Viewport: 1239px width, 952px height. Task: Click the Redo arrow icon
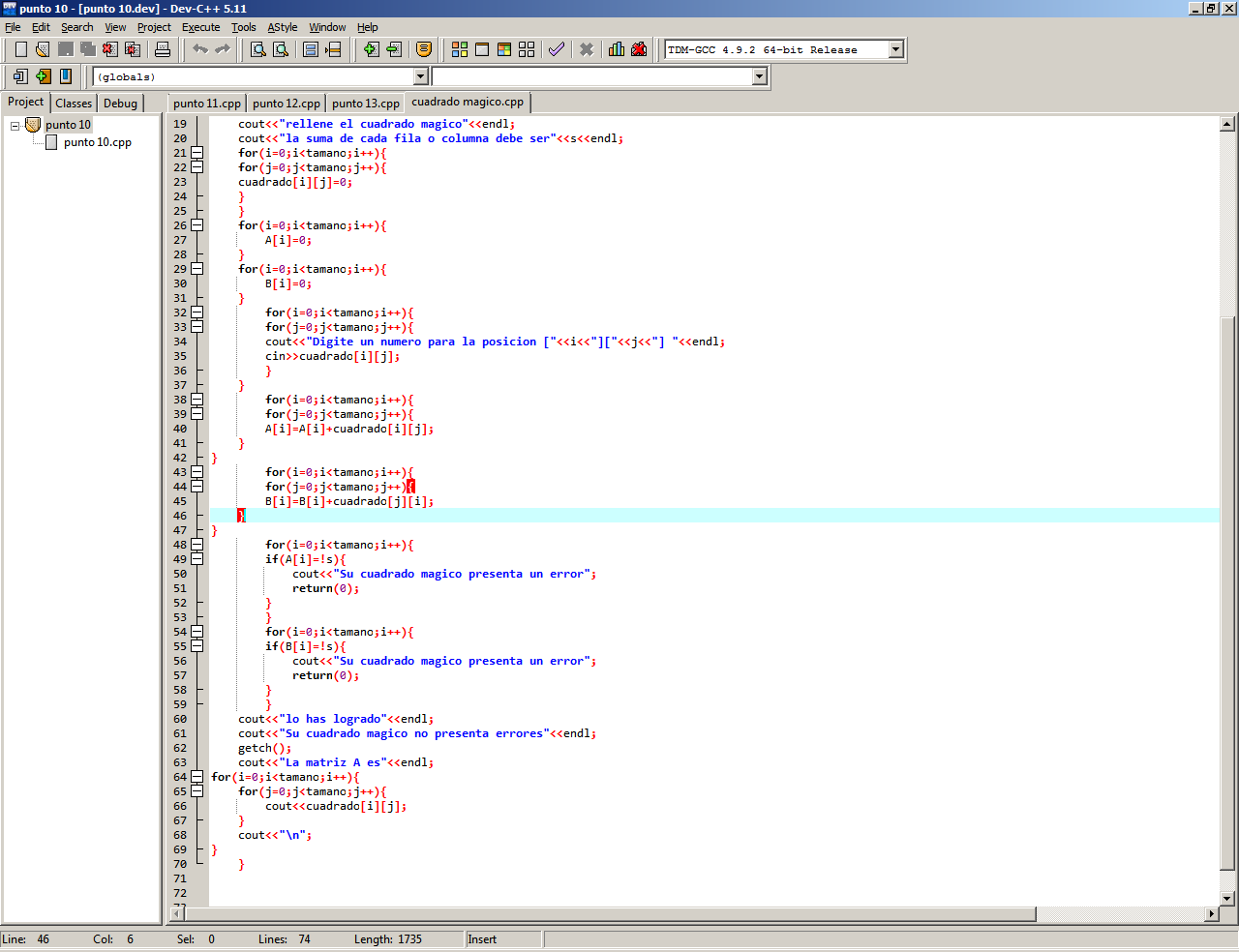pyautogui.click(x=223, y=49)
